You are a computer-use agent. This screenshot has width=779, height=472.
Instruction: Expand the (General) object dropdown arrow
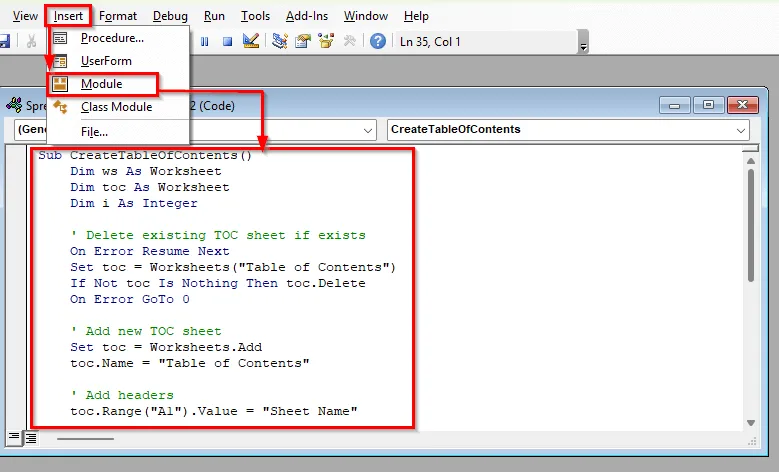(368, 130)
